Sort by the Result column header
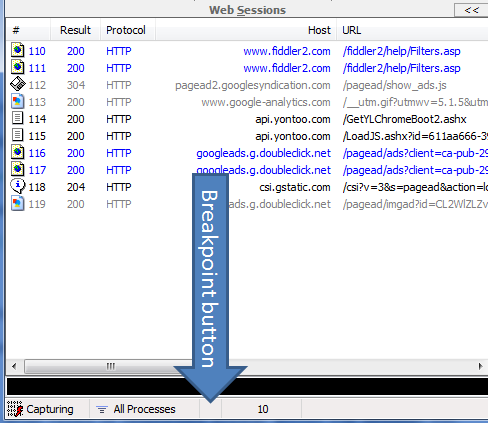 (75, 30)
